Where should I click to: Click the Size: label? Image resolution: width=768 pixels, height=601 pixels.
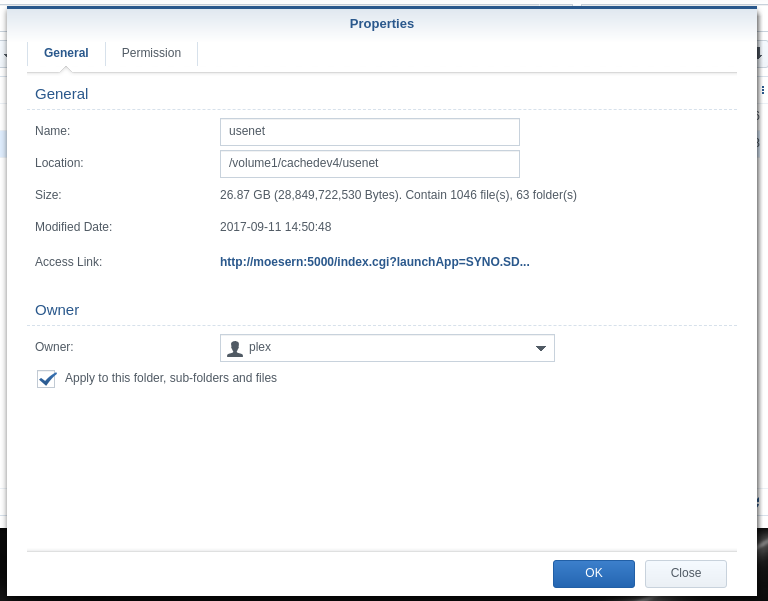click(x=48, y=195)
